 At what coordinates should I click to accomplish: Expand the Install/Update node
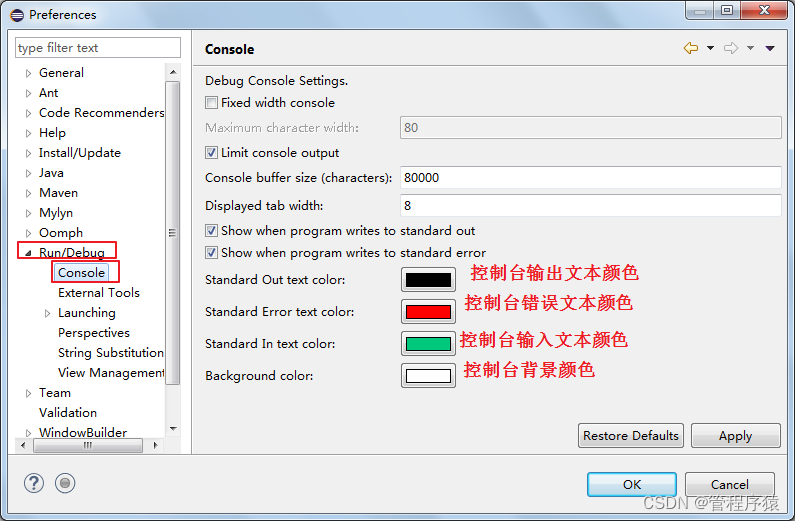click(28, 153)
